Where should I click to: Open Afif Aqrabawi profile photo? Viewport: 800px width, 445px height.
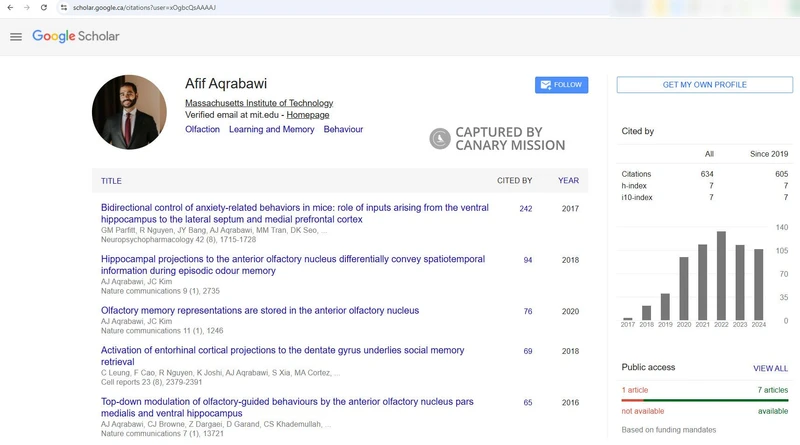[129, 112]
